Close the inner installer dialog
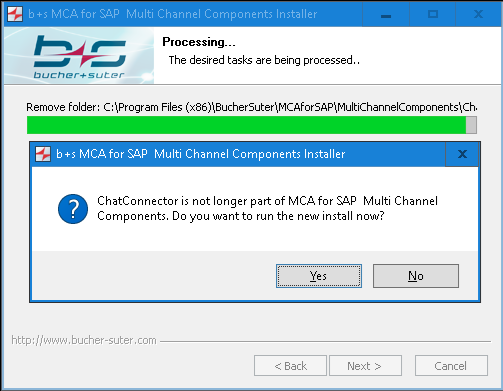Screen dimensions: 503x391 click(x=462, y=154)
